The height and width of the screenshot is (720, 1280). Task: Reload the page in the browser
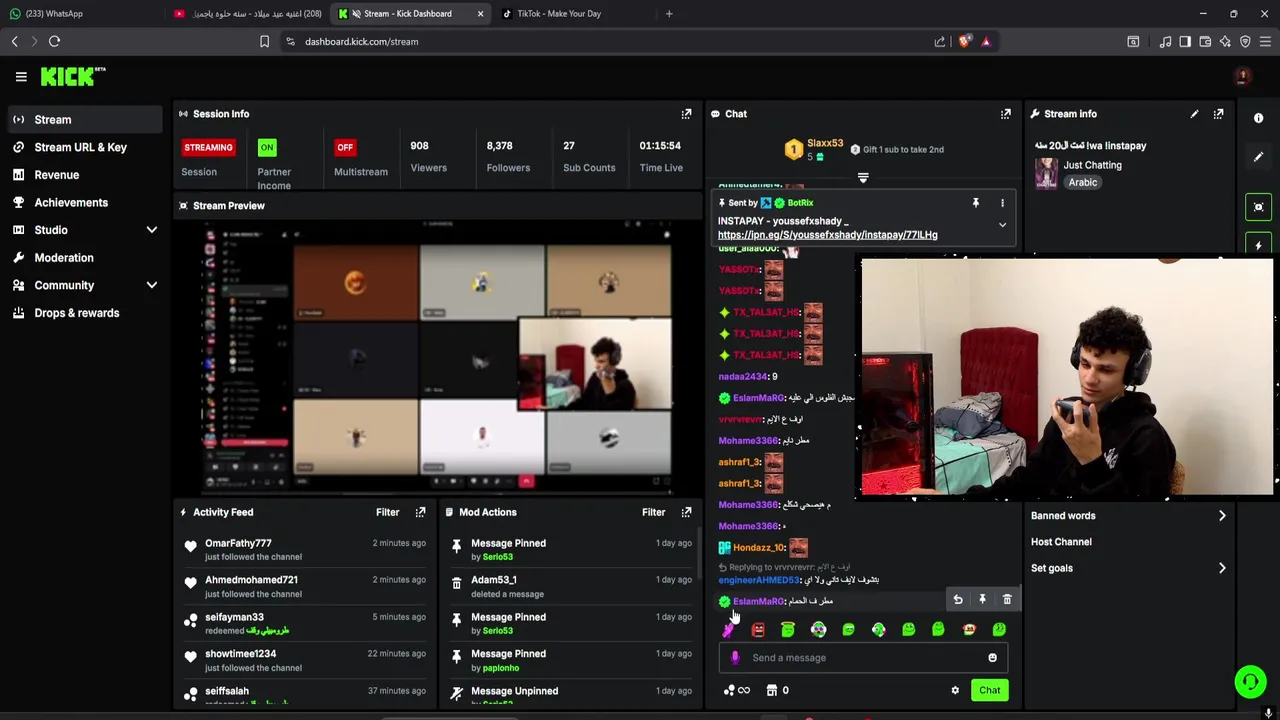coord(55,41)
